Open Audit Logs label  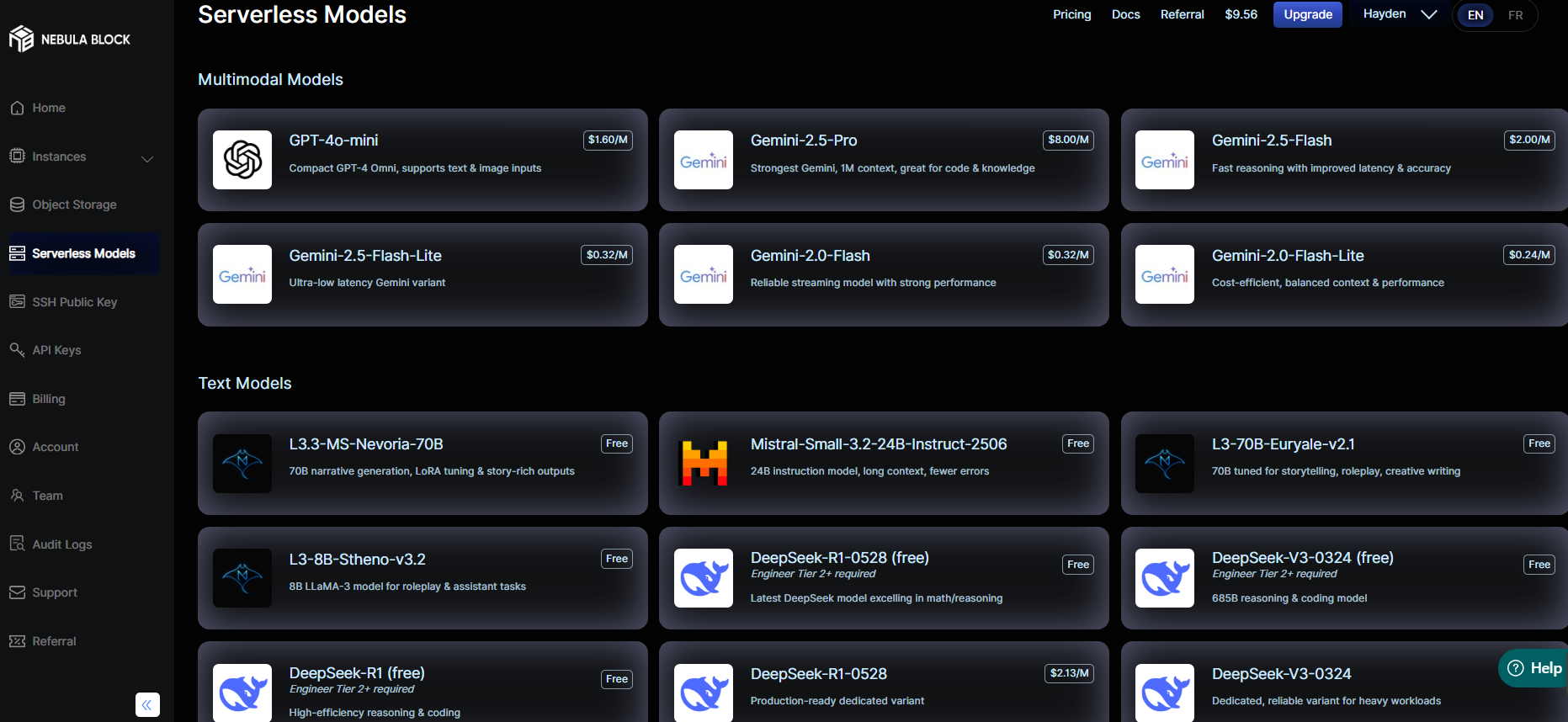point(62,544)
